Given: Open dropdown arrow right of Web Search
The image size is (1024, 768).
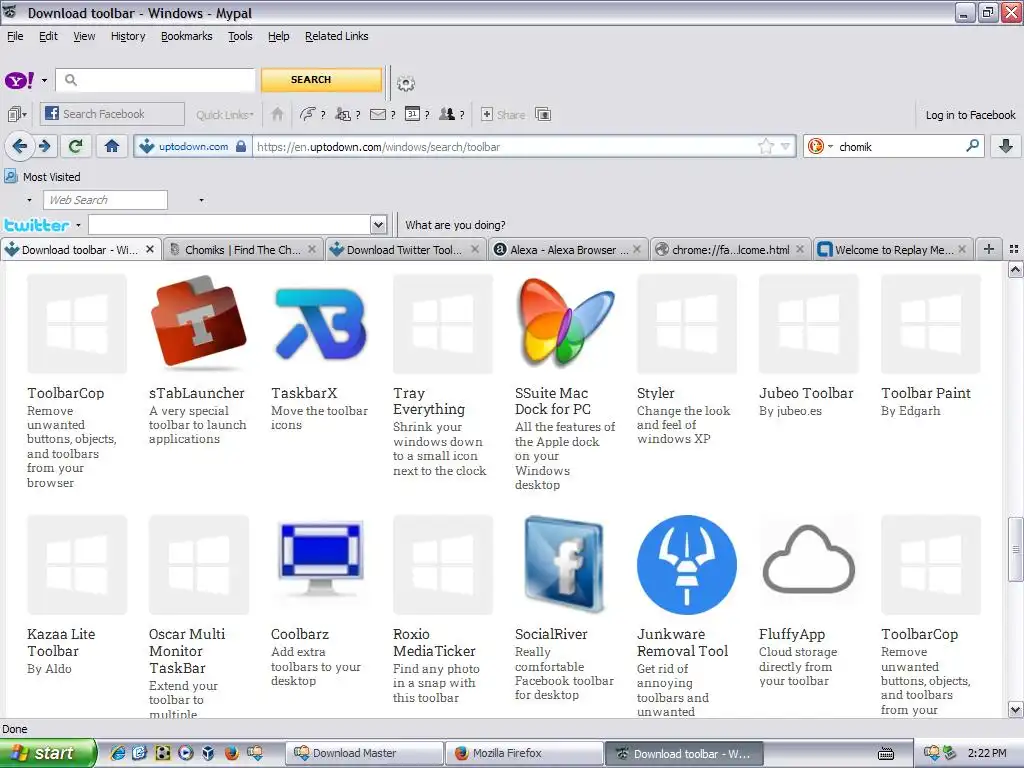Looking at the screenshot, I should 201,200.
